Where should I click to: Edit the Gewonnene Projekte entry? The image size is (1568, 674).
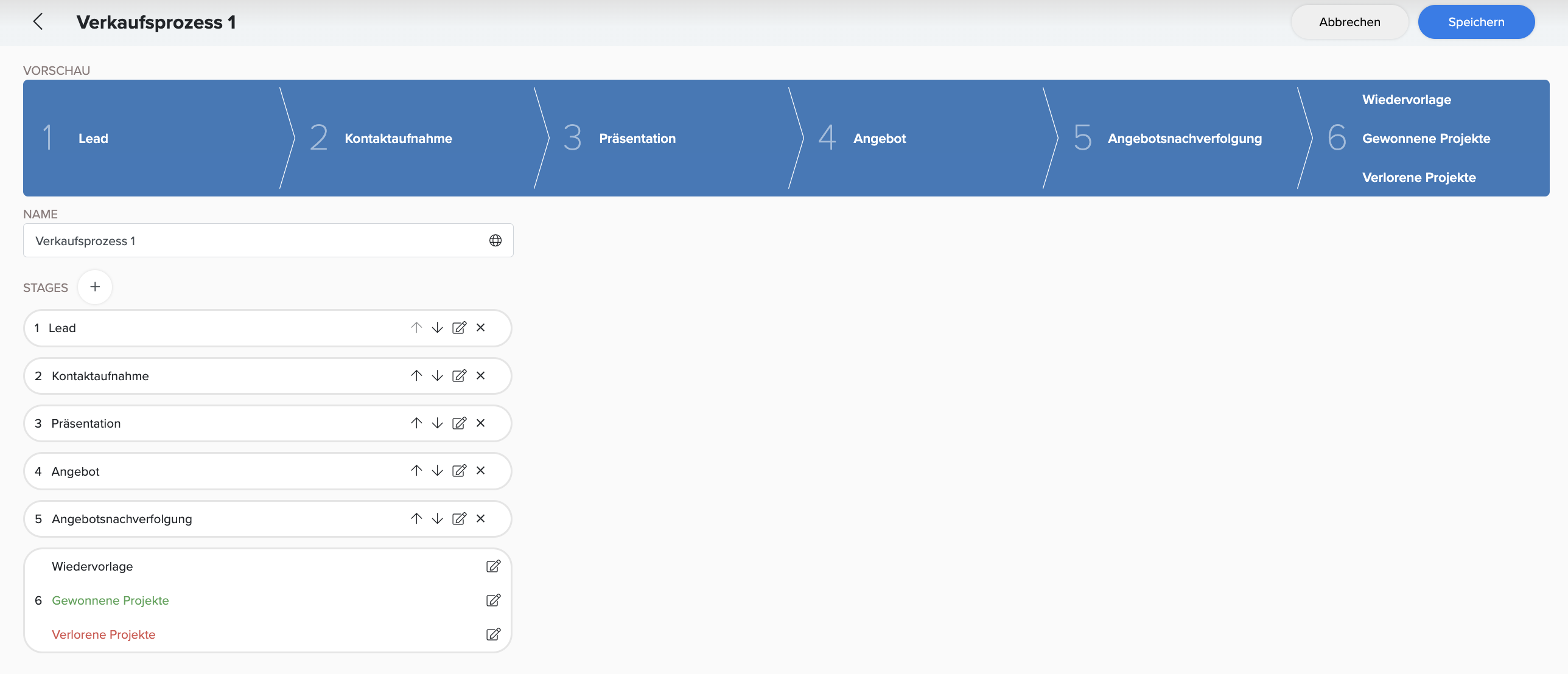[493, 600]
